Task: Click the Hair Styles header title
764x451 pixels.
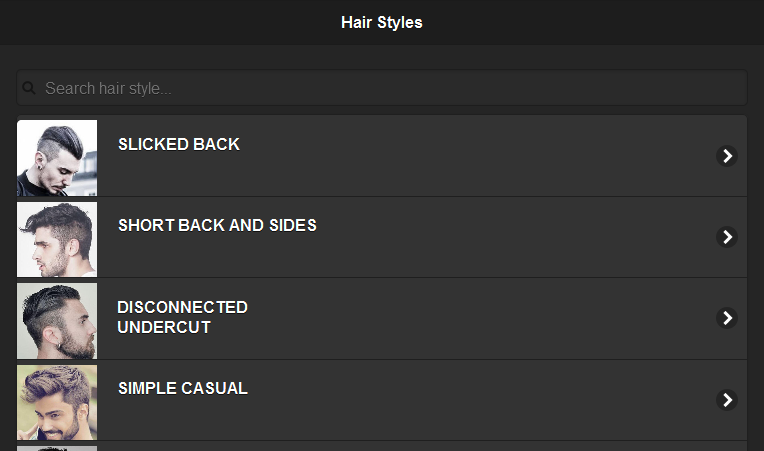Action: (x=381, y=22)
